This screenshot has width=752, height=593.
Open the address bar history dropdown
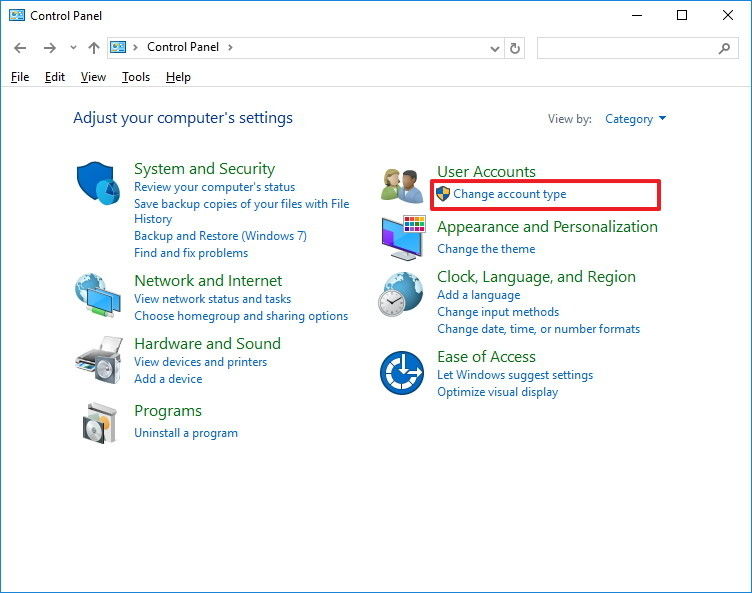(x=495, y=48)
